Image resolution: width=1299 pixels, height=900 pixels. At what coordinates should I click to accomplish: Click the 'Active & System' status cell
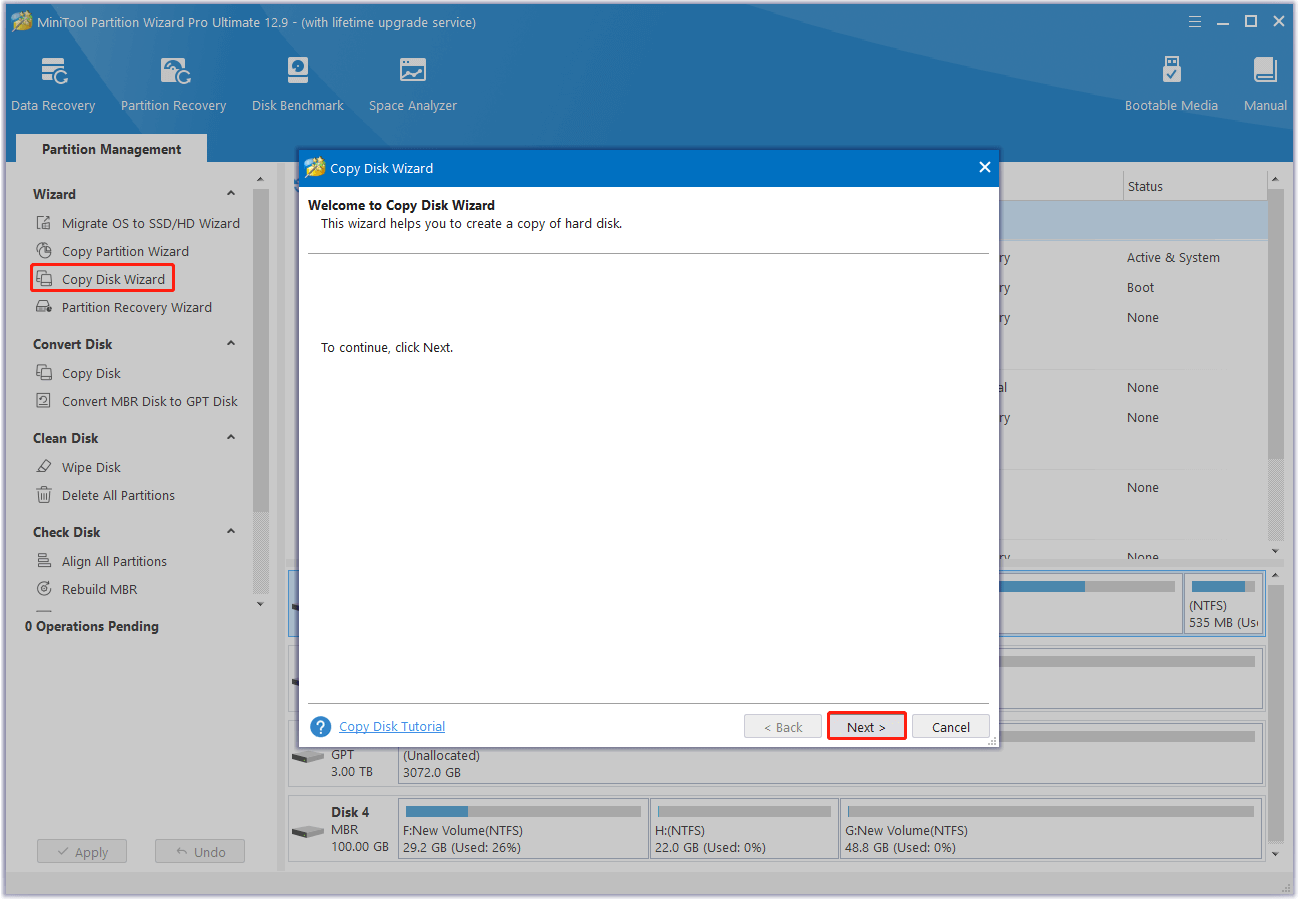(x=1173, y=257)
